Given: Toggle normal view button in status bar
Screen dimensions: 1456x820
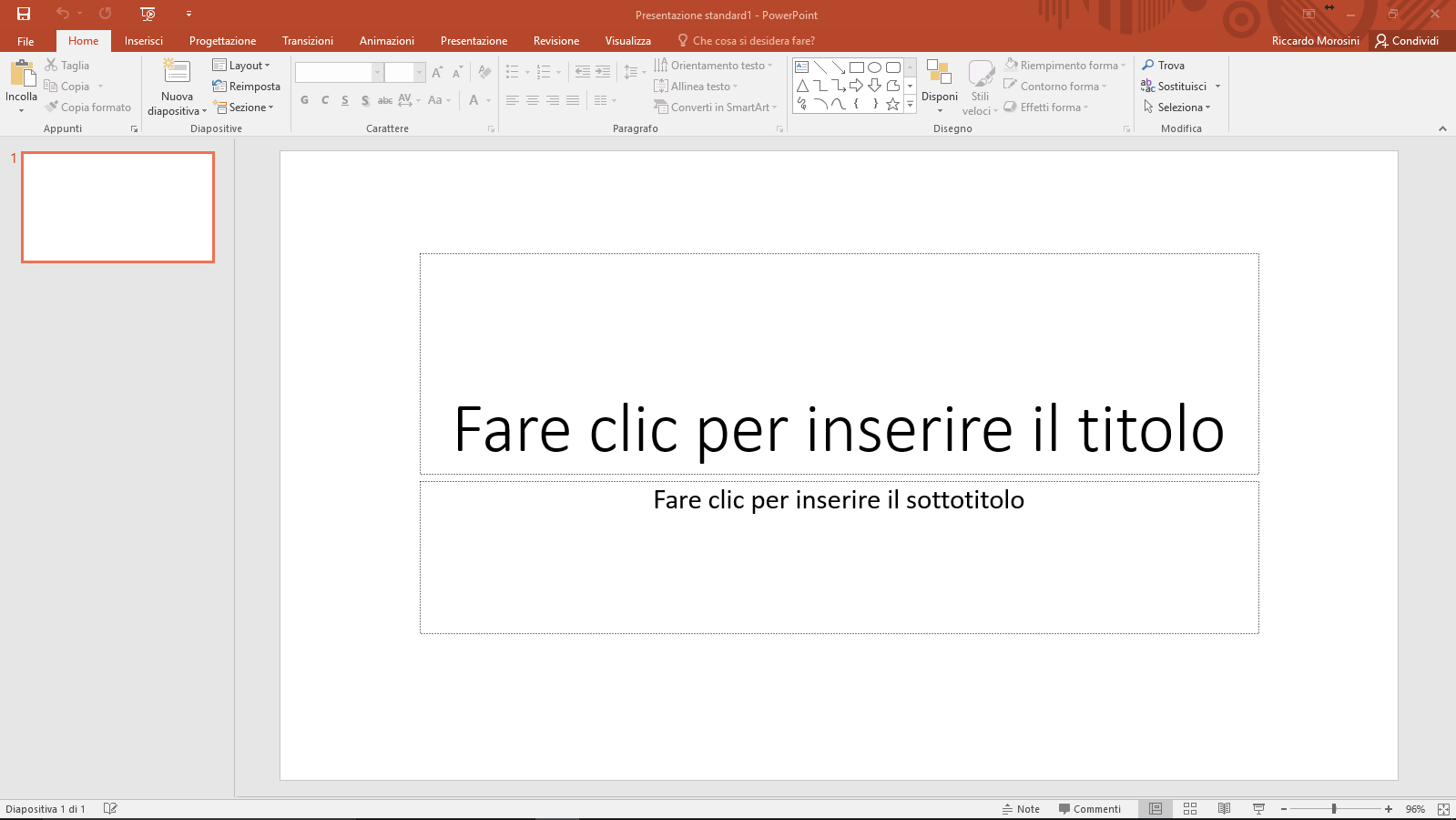Looking at the screenshot, I should 1156,808.
